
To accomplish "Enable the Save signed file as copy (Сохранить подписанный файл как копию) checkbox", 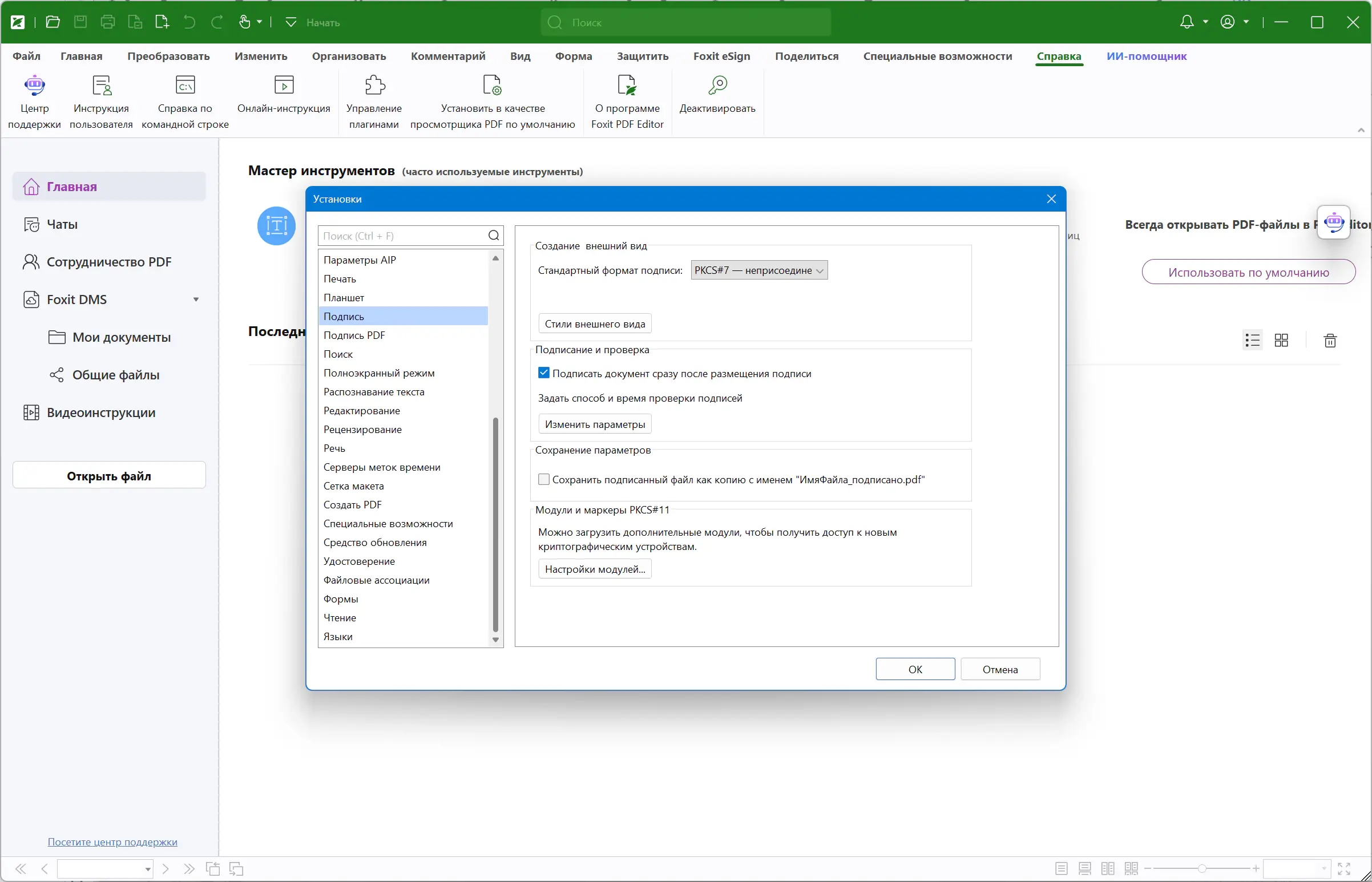I will click(x=544, y=479).
